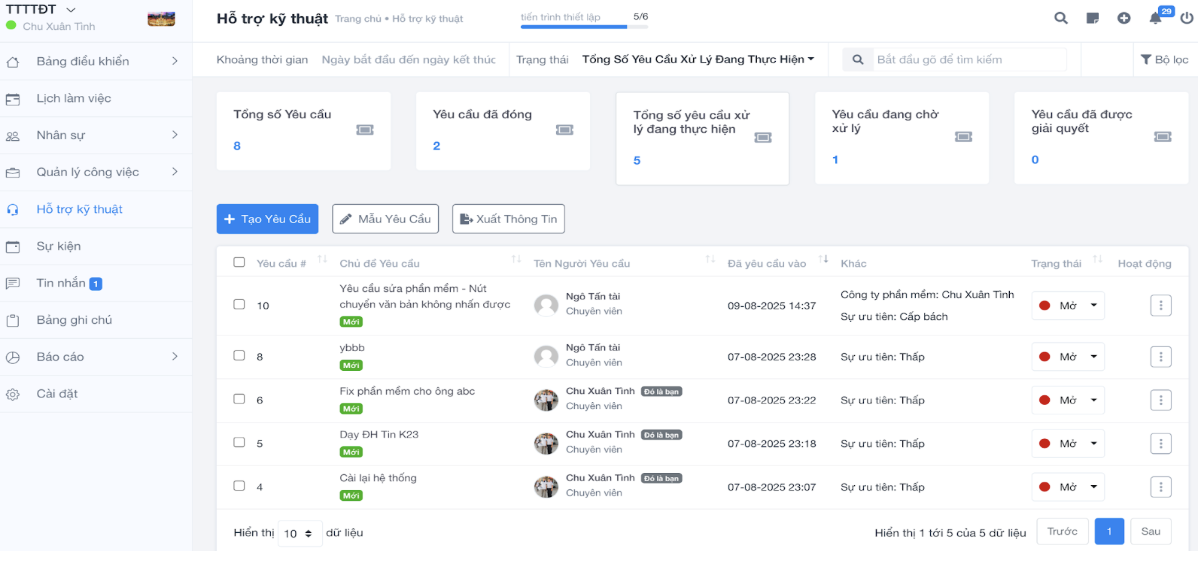1198x572 pixels.
Task: Open the Bộ lọc filter icon
Action: (1164, 60)
